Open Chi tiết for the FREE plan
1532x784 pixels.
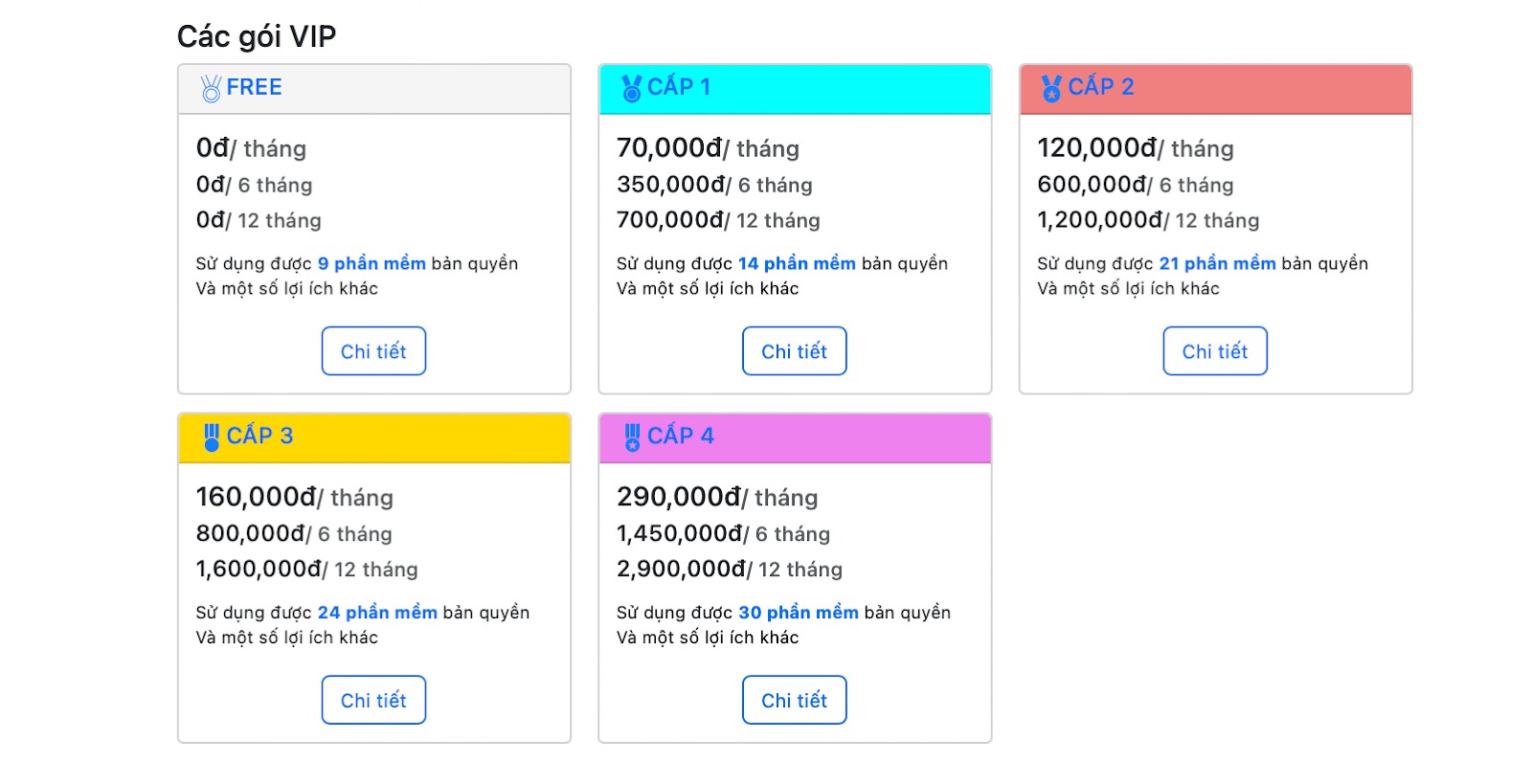373,351
